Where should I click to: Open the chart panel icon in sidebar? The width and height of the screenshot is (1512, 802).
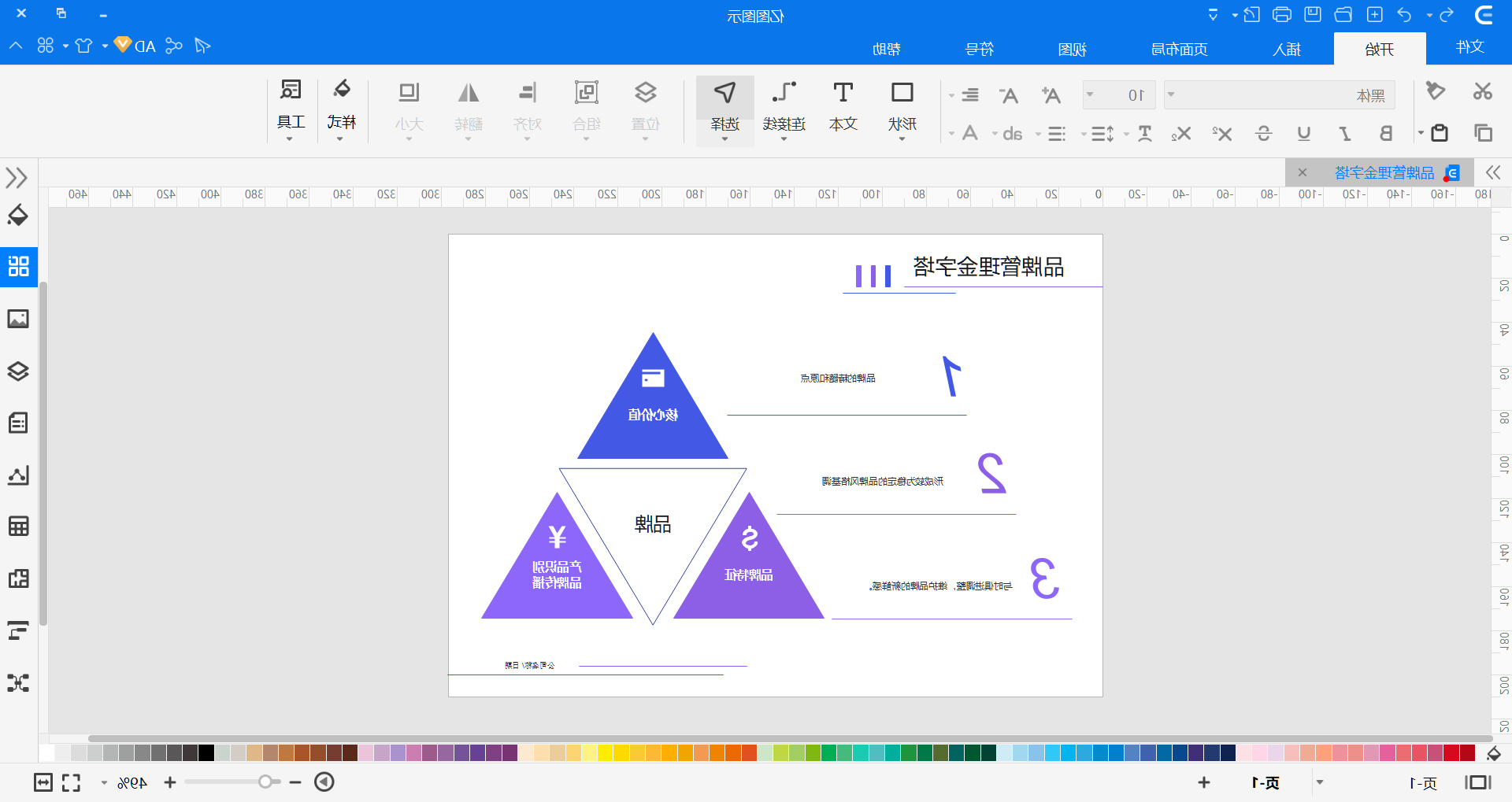[x=18, y=475]
